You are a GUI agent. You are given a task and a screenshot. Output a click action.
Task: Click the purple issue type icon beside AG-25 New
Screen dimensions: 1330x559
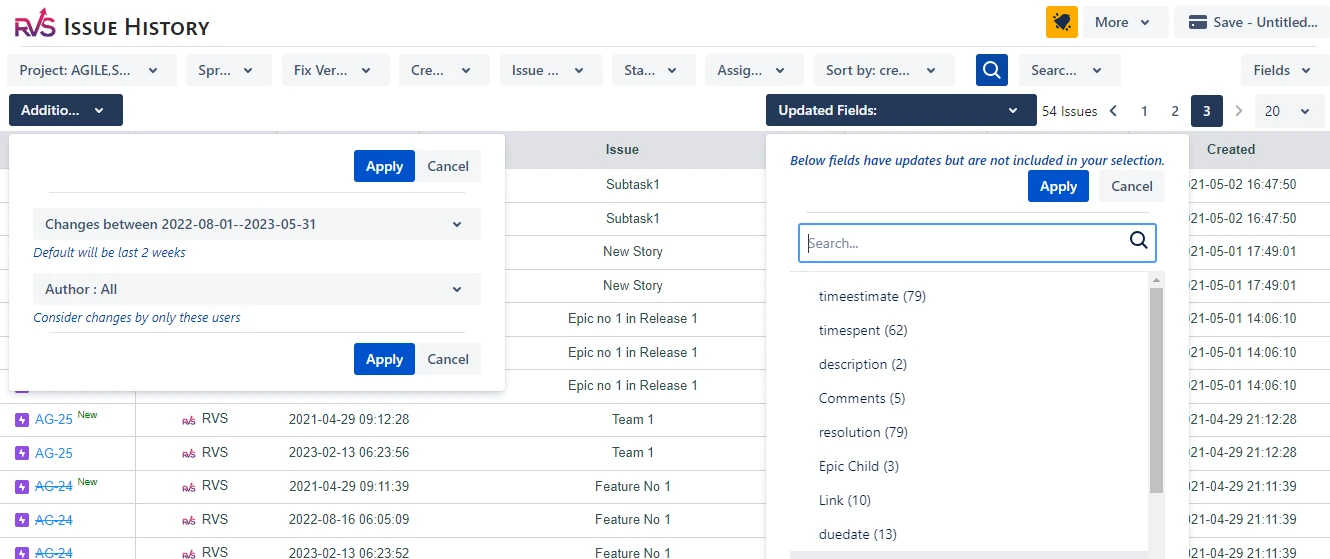click(22, 420)
